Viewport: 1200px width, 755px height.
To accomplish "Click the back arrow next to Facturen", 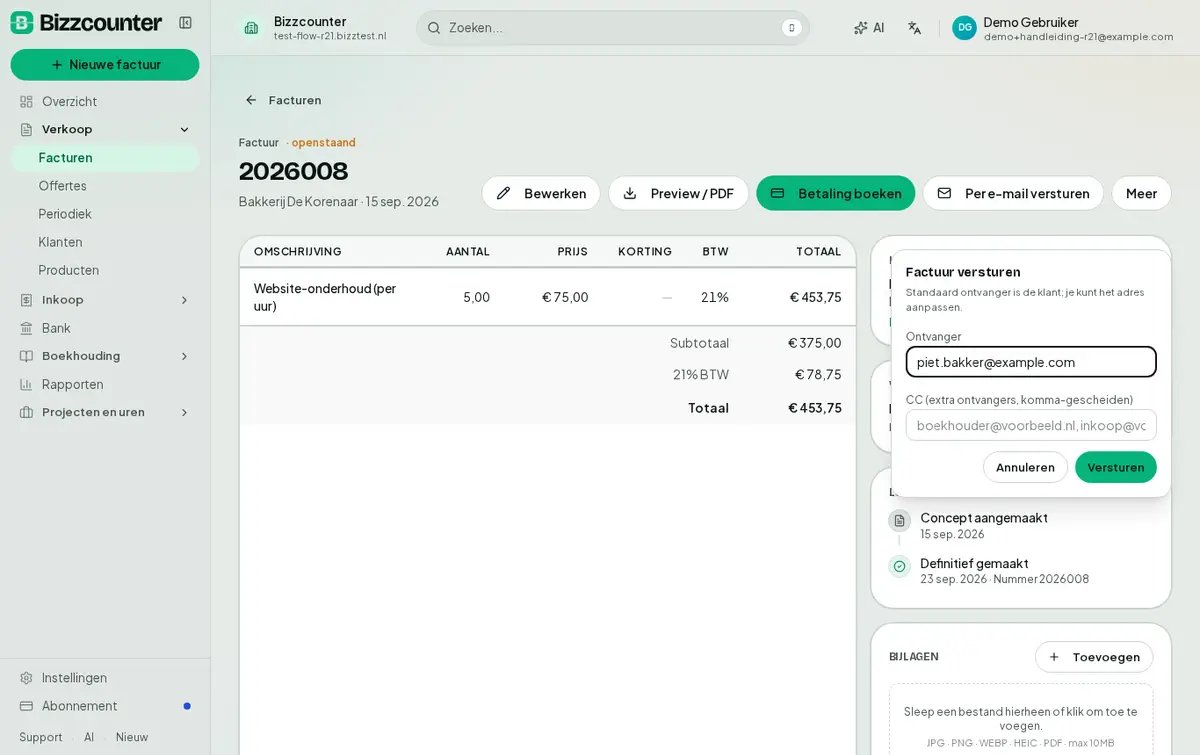I will tap(251, 100).
